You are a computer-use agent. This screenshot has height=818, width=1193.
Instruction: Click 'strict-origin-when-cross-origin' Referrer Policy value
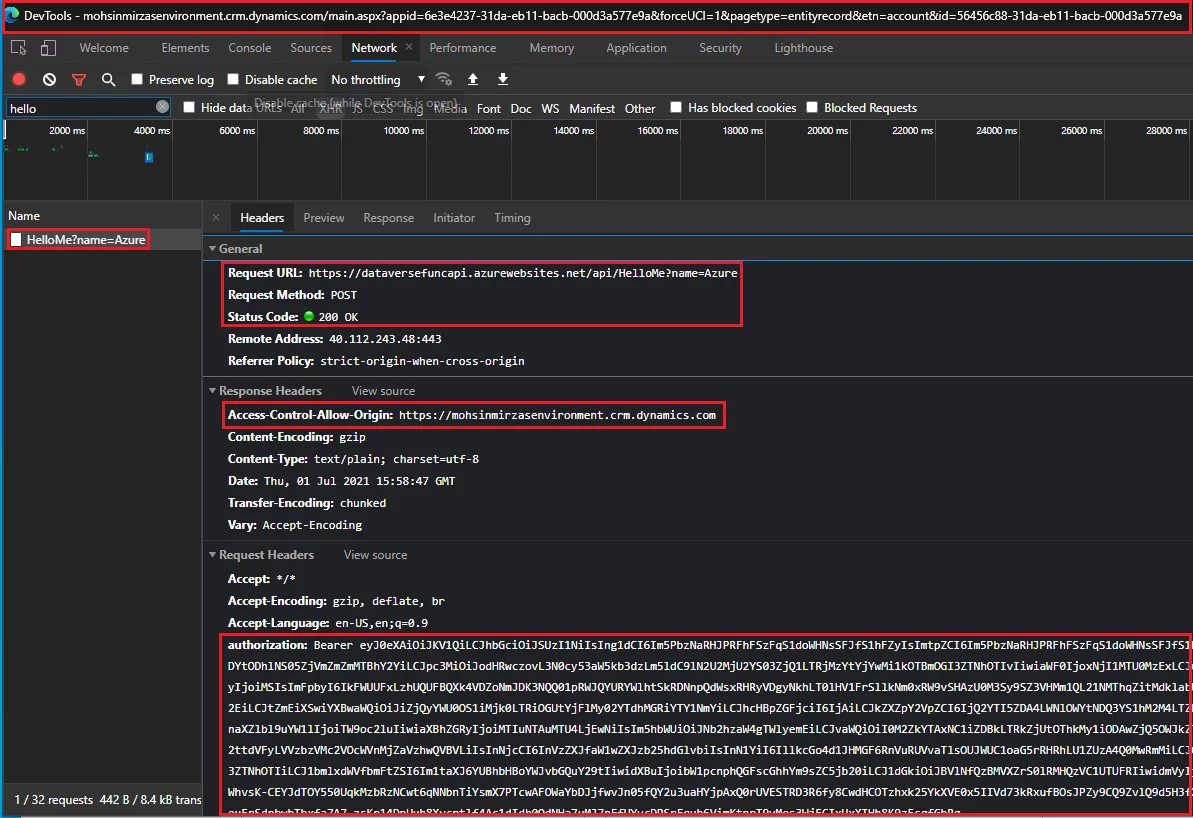tap(422, 361)
